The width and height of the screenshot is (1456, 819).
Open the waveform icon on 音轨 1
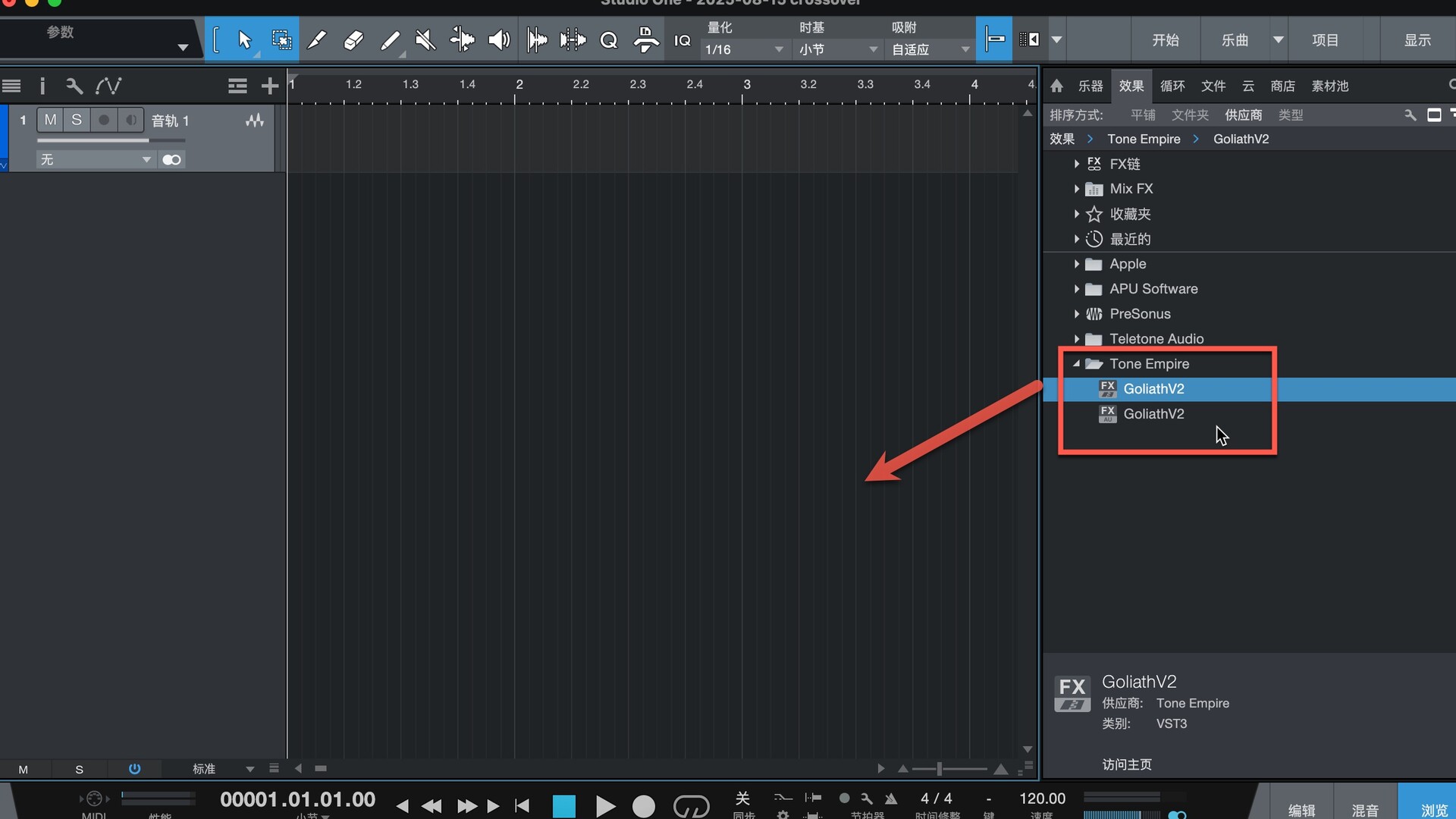pos(255,120)
